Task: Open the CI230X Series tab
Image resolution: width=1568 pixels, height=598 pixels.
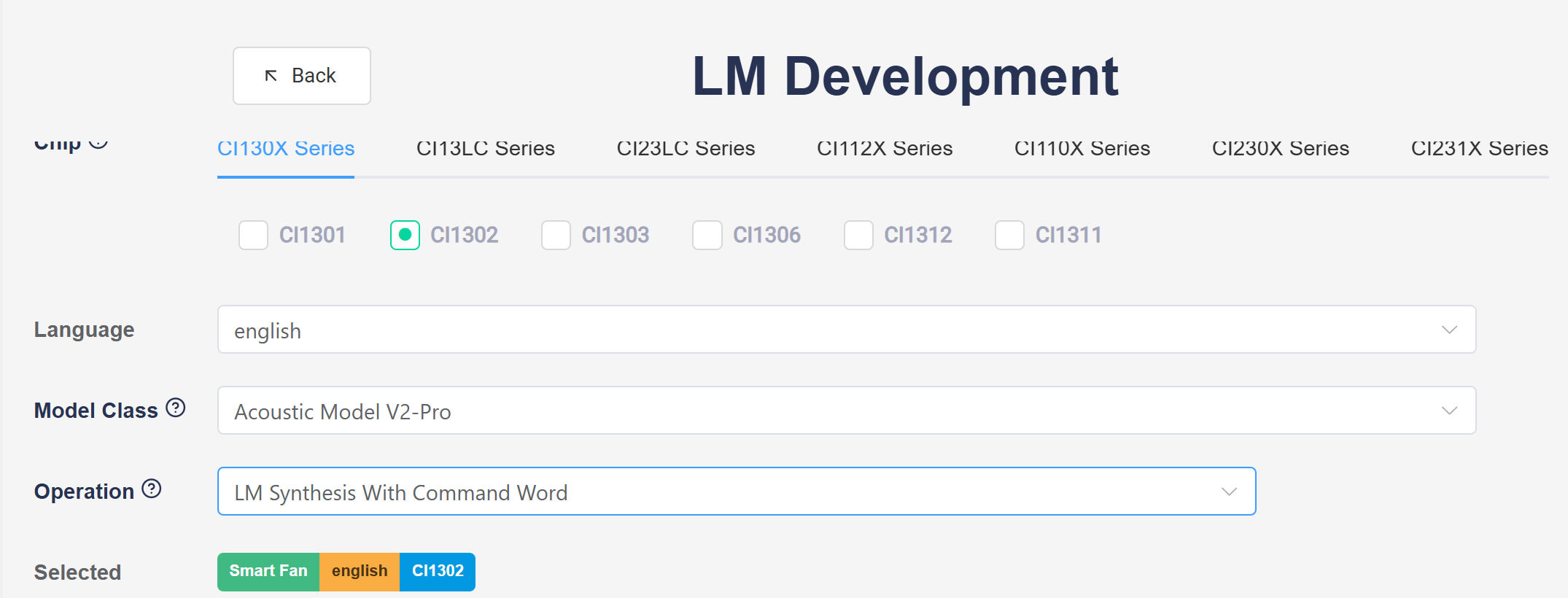Action: 1280,149
